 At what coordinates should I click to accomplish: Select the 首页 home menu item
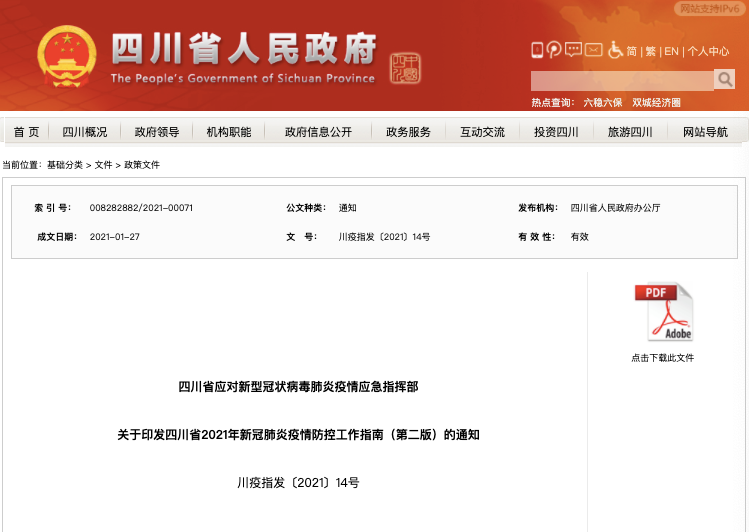click(x=27, y=132)
